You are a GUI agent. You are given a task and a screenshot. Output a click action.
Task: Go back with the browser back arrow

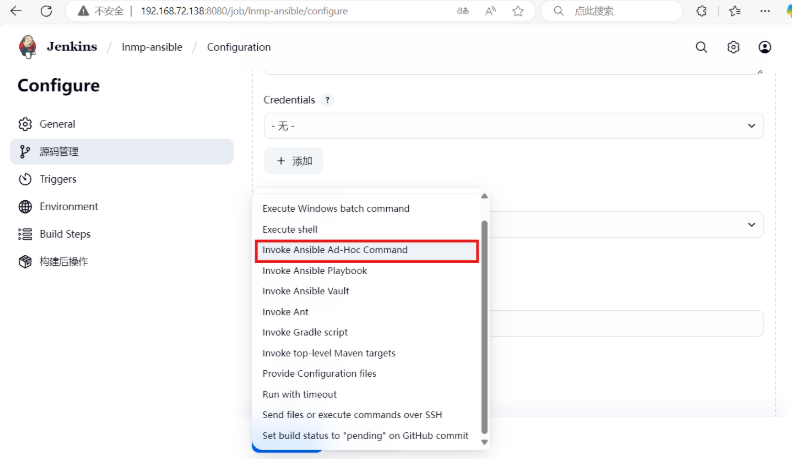point(16,11)
